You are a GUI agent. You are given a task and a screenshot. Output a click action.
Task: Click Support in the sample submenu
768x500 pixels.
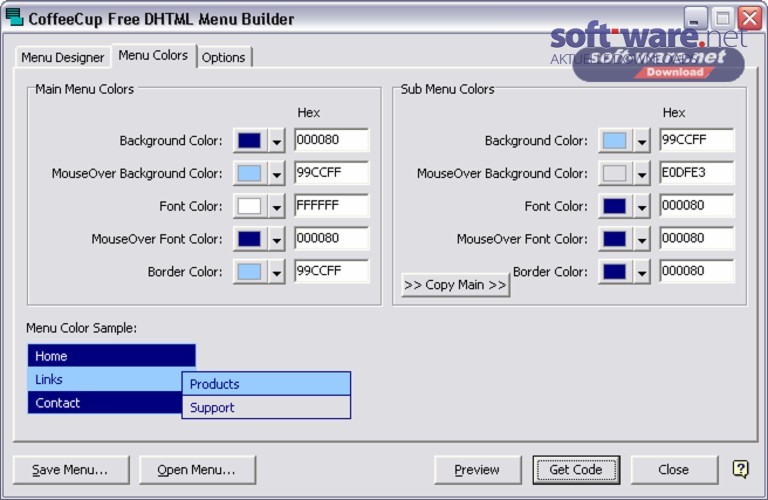tap(266, 407)
